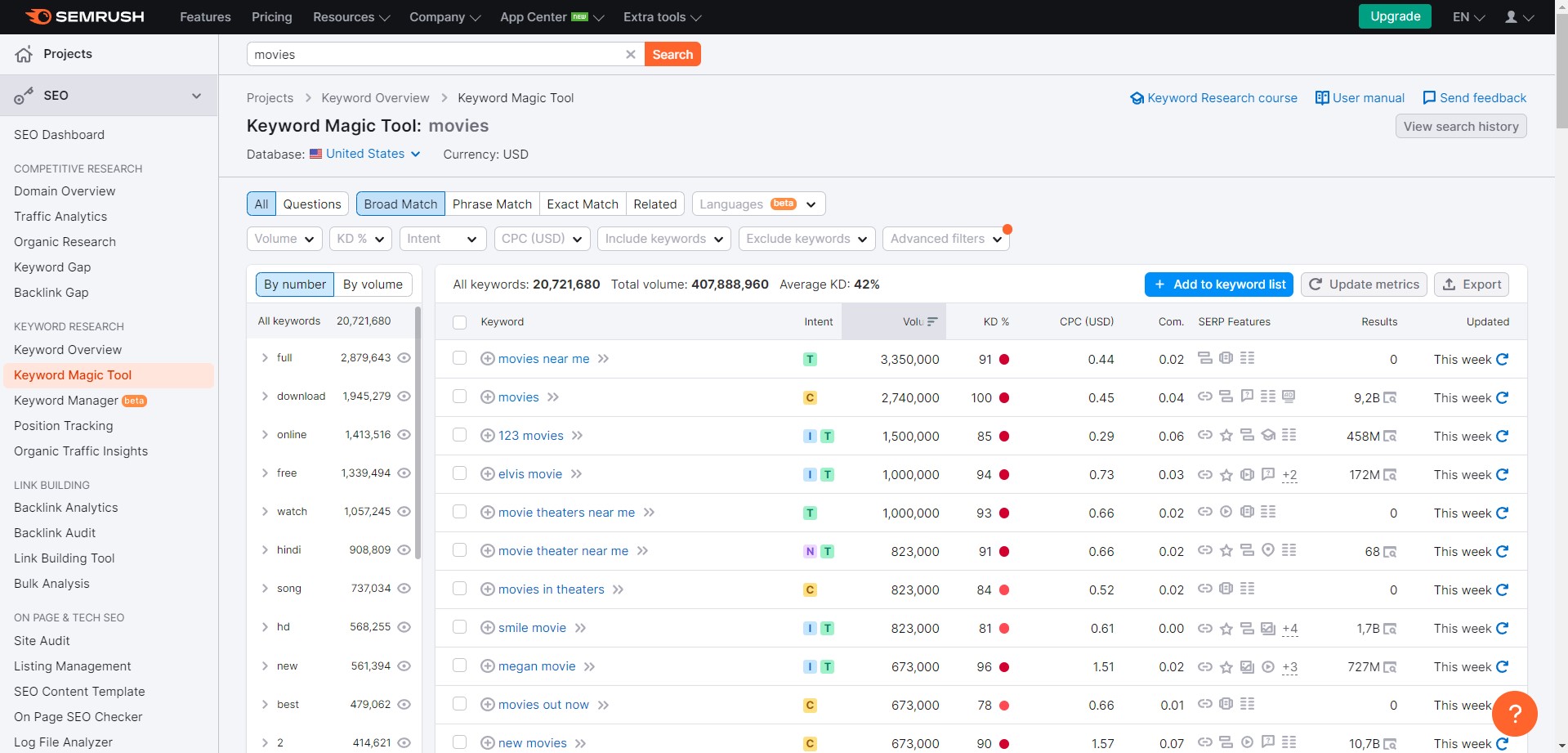The width and height of the screenshot is (1568, 753).
Task: Open the Languages beta dropdown
Action: tap(758, 204)
